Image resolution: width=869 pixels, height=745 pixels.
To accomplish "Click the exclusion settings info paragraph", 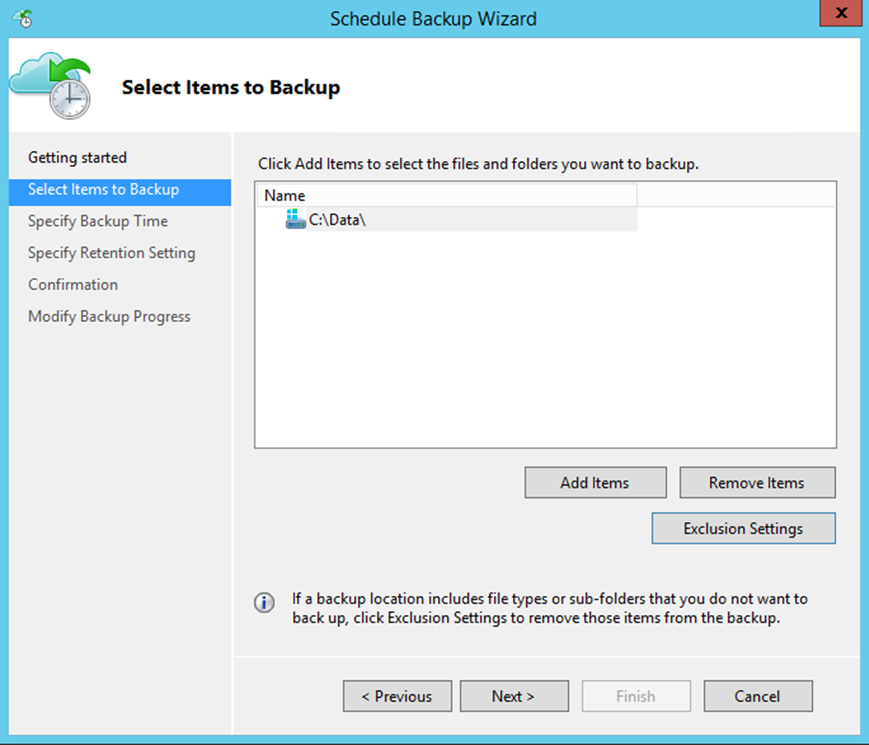I will click(550, 608).
